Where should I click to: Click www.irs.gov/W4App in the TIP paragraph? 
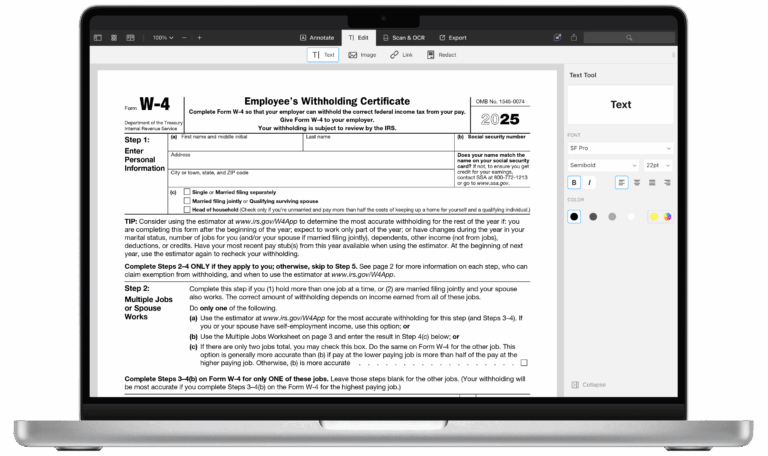click(x=266, y=221)
